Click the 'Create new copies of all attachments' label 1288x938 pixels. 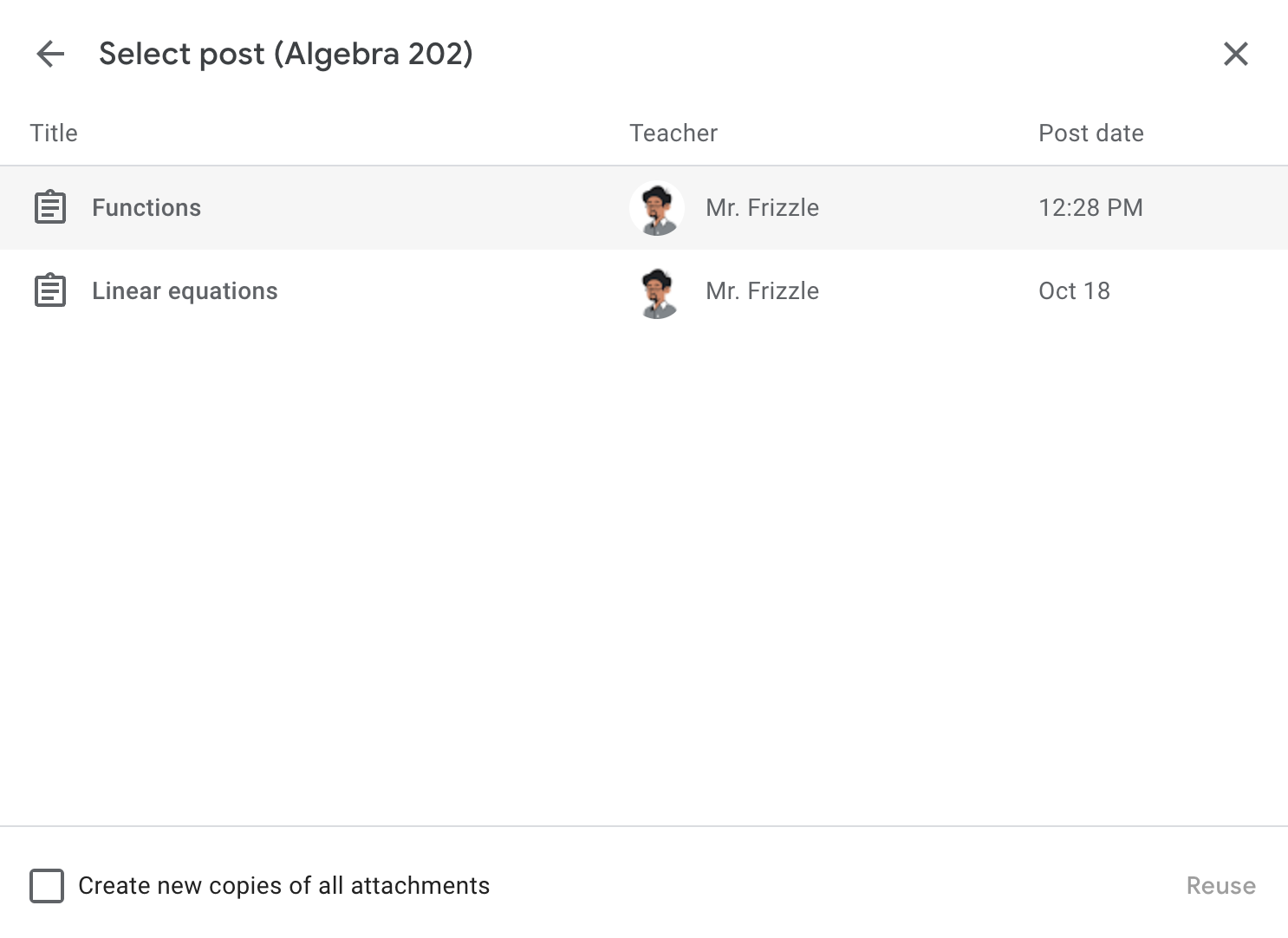[x=283, y=886]
